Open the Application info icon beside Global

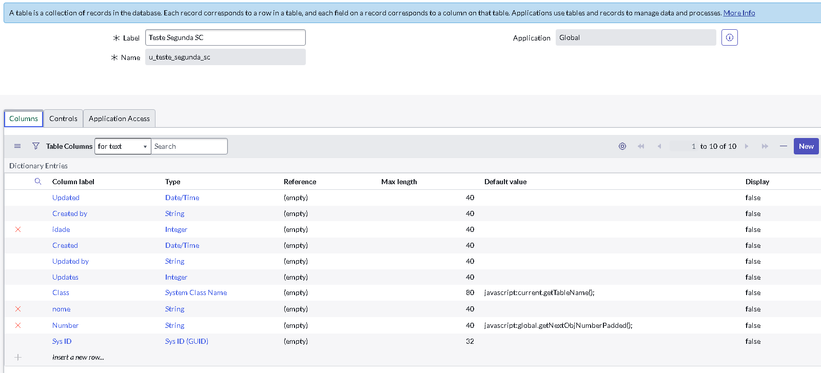(x=729, y=38)
